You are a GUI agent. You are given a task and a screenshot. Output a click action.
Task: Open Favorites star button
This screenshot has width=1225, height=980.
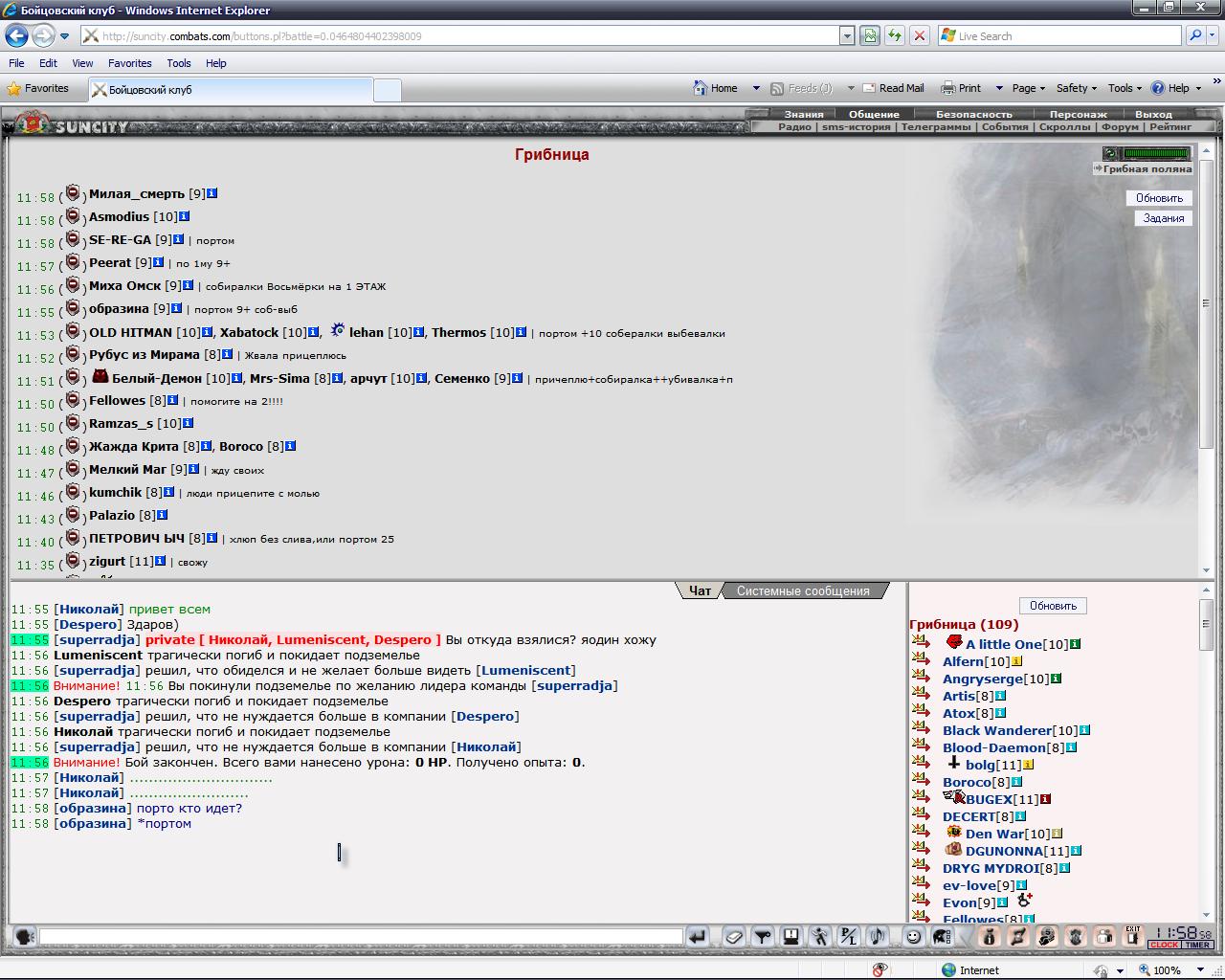point(38,88)
